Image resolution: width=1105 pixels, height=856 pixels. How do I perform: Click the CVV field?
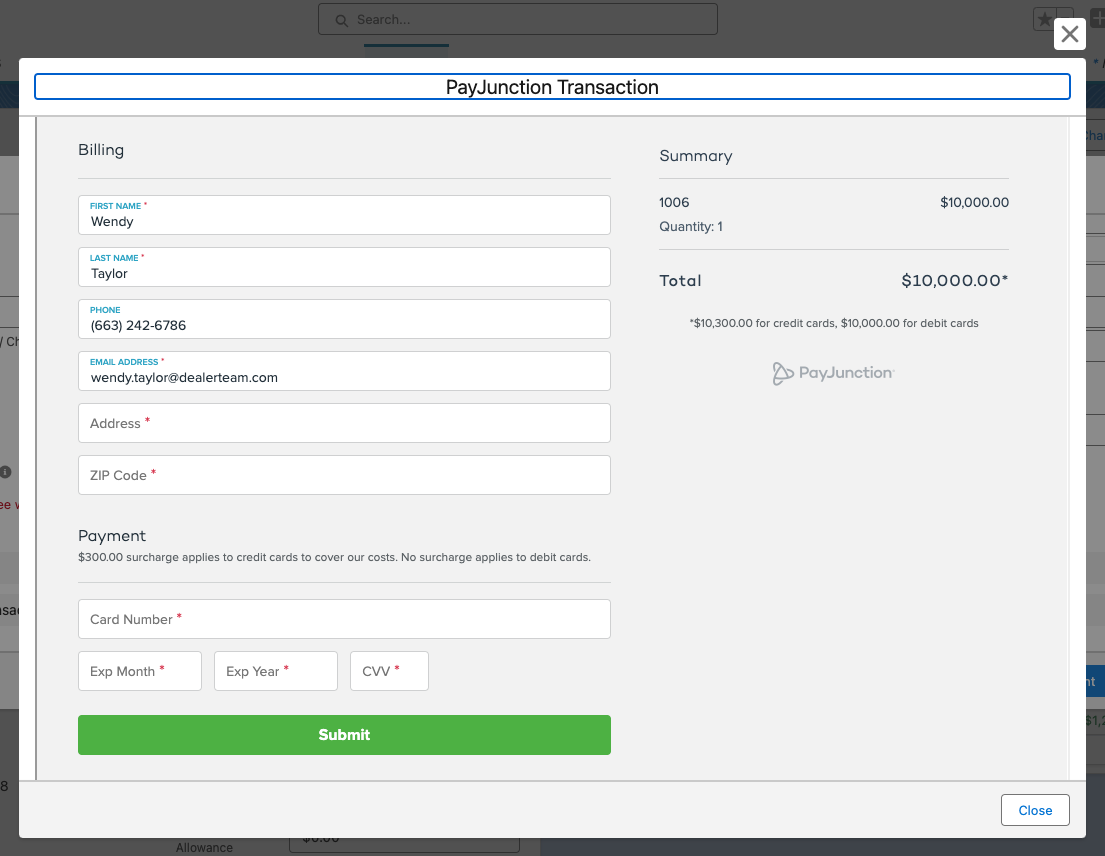389,671
